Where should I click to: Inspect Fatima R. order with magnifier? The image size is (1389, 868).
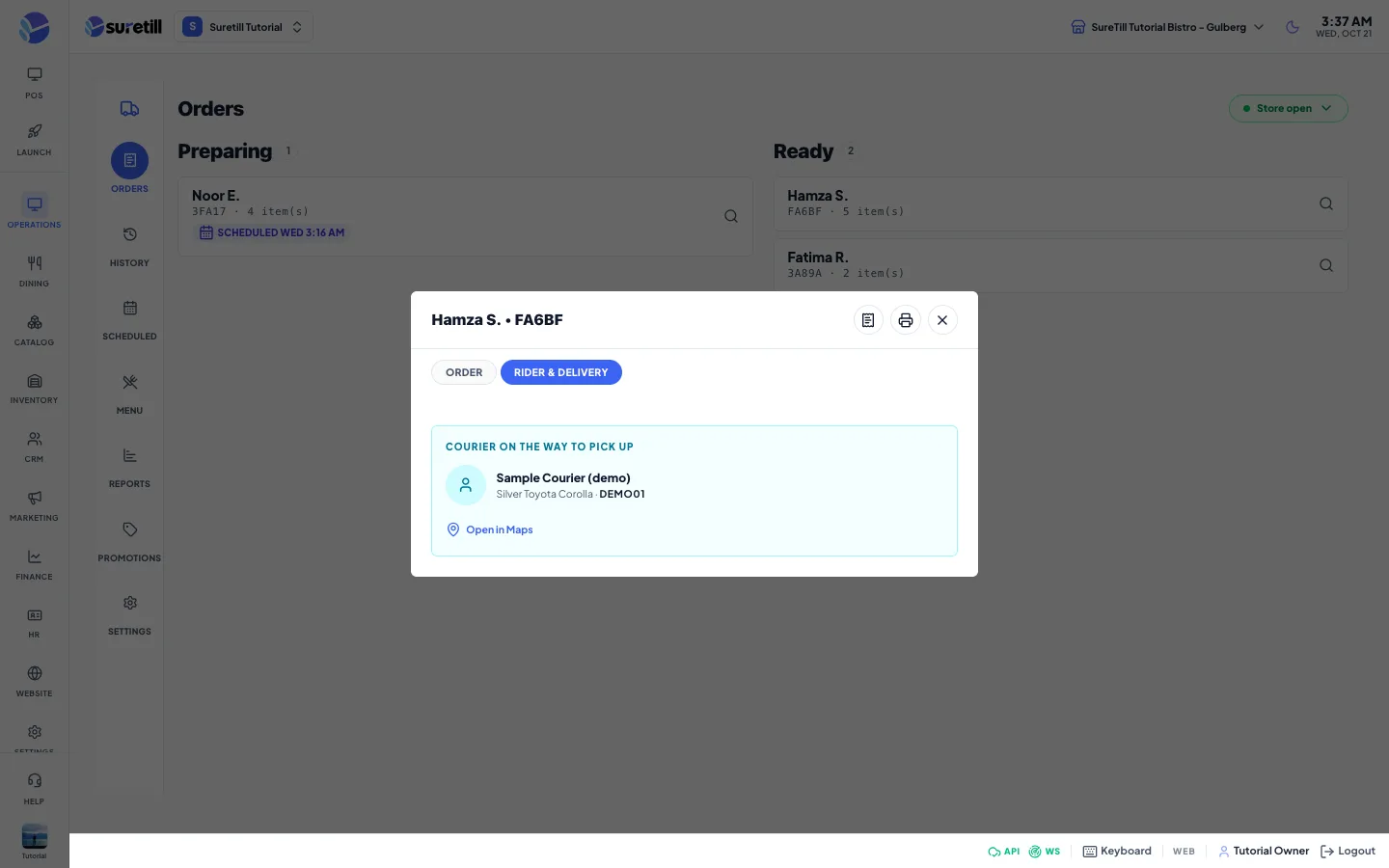tap(1326, 265)
